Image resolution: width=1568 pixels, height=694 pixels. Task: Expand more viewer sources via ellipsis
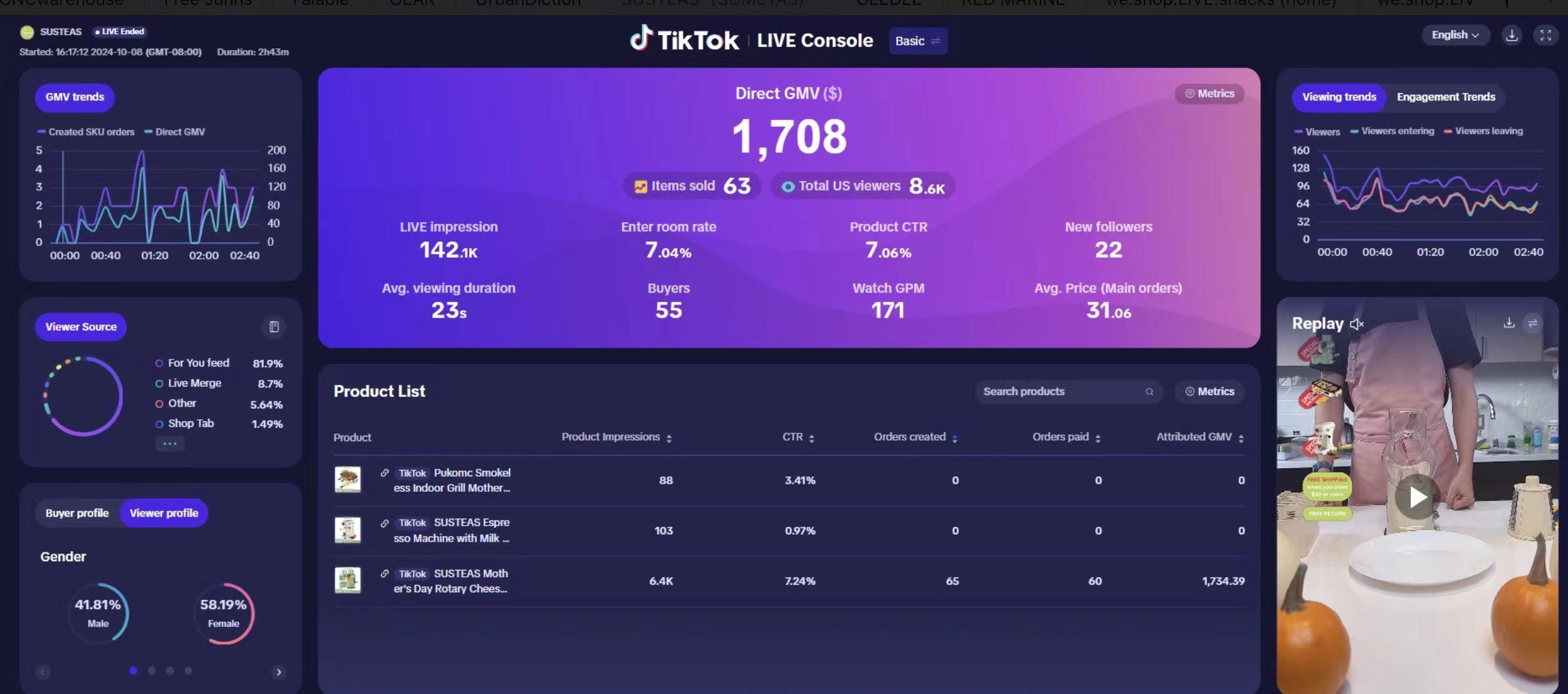point(170,444)
